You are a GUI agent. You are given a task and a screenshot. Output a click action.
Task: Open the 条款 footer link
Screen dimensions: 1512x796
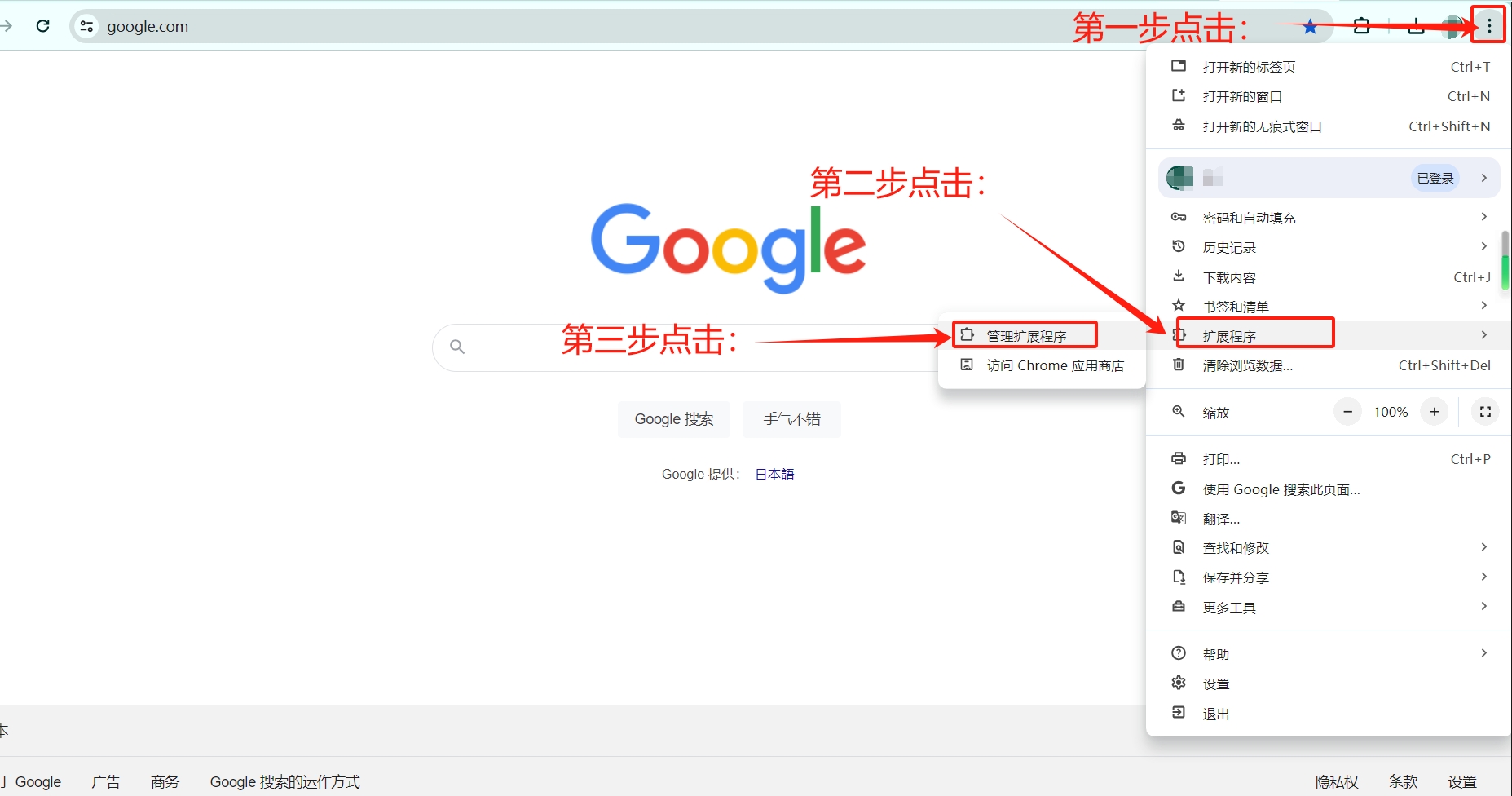click(1404, 781)
